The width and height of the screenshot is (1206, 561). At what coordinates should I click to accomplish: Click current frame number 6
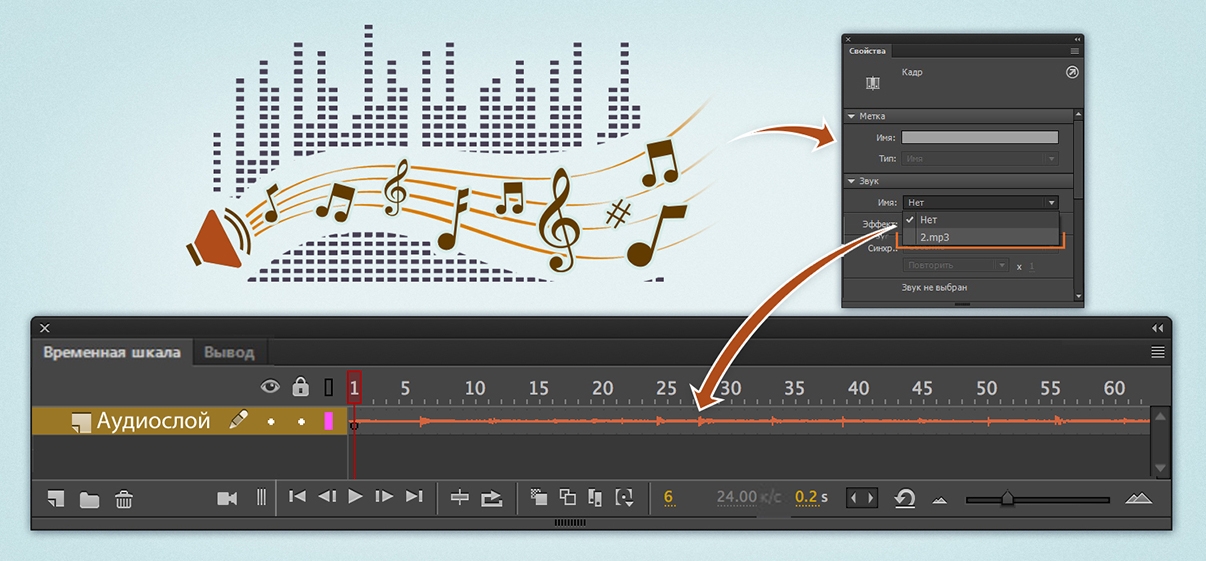coord(668,497)
